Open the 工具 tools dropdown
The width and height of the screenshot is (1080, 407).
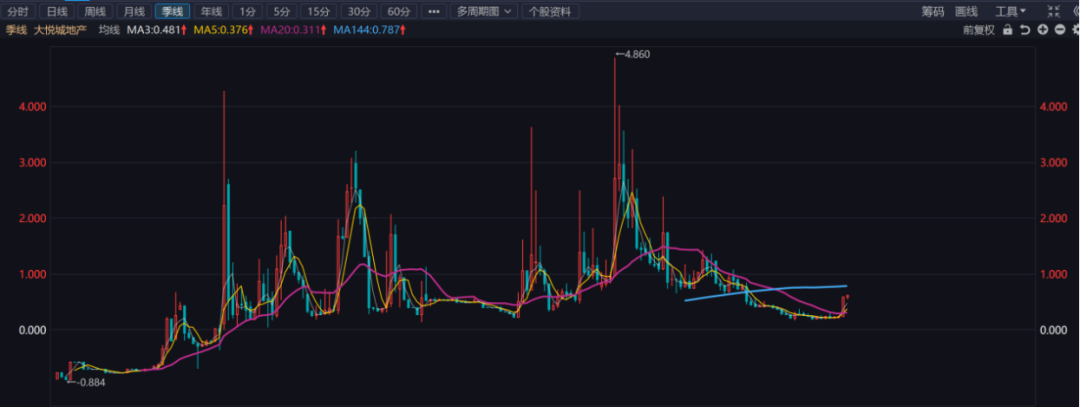click(1010, 11)
